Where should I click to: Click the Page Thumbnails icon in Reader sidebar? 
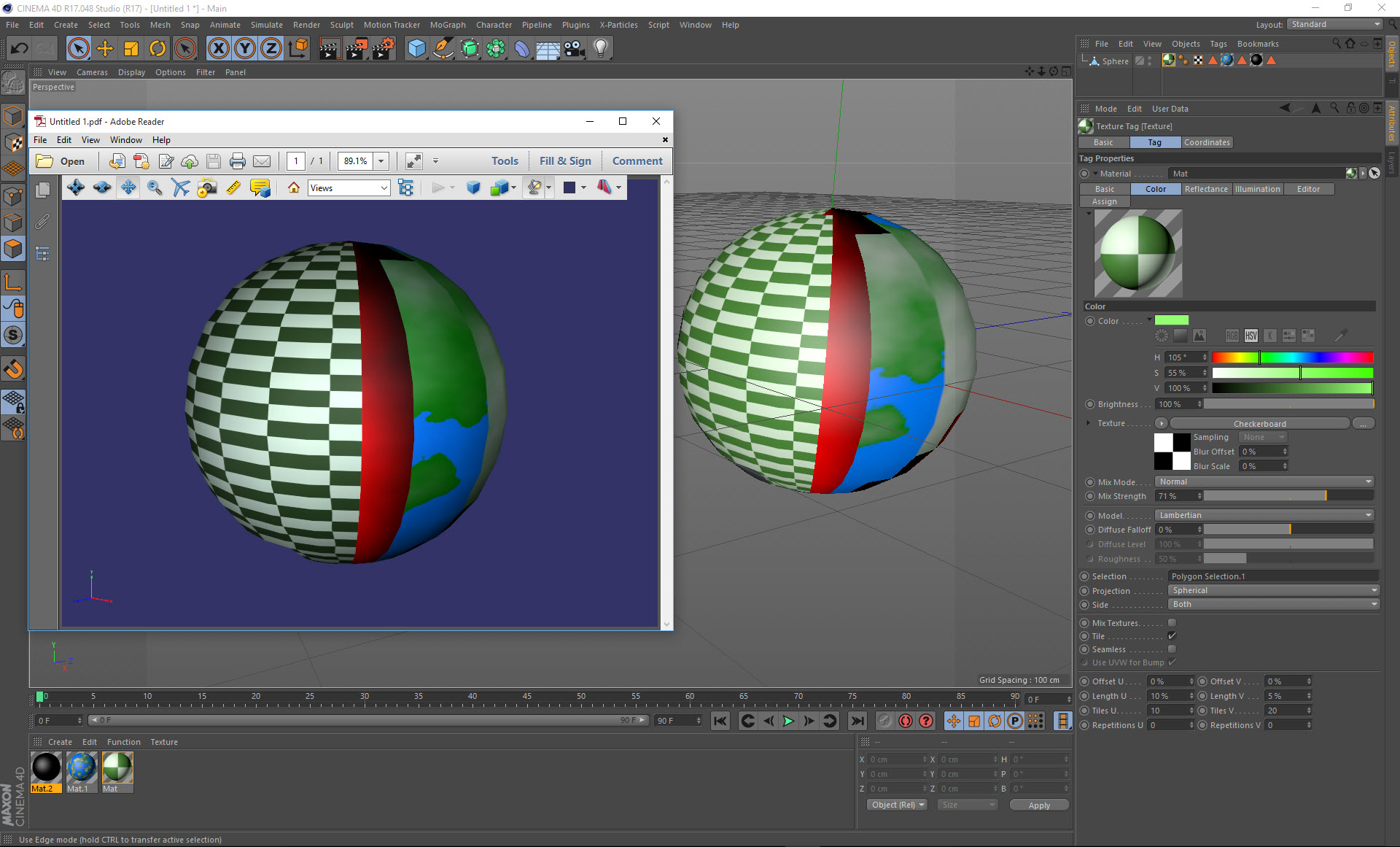click(43, 190)
